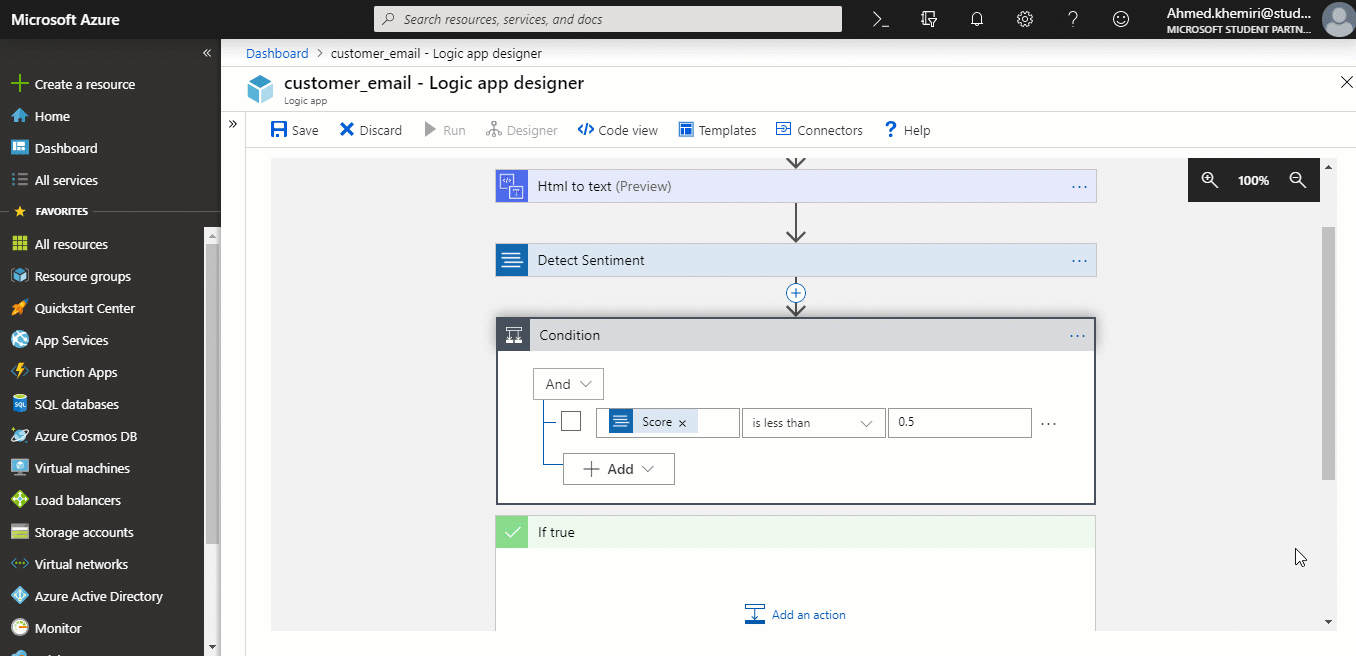Click the App Services icon
This screenshot has width=1356, height=656.
(19, 340)
